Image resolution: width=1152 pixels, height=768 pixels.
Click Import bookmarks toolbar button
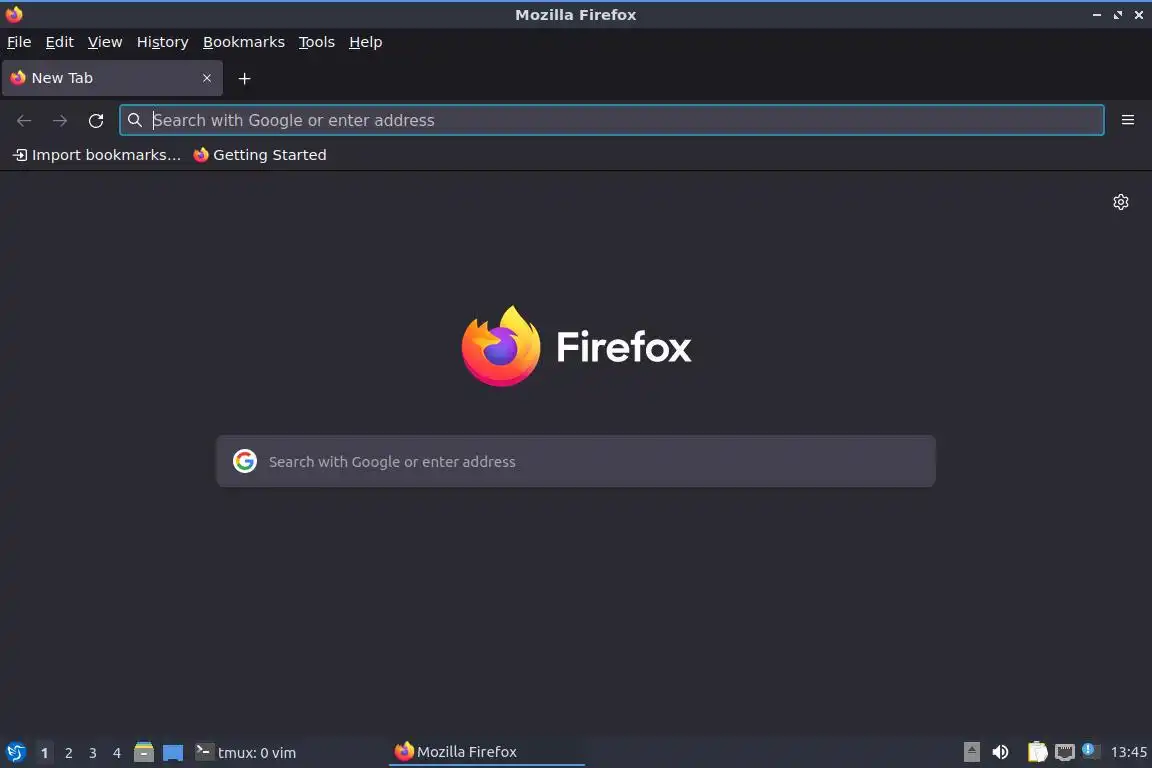click(x=97, y=155)
